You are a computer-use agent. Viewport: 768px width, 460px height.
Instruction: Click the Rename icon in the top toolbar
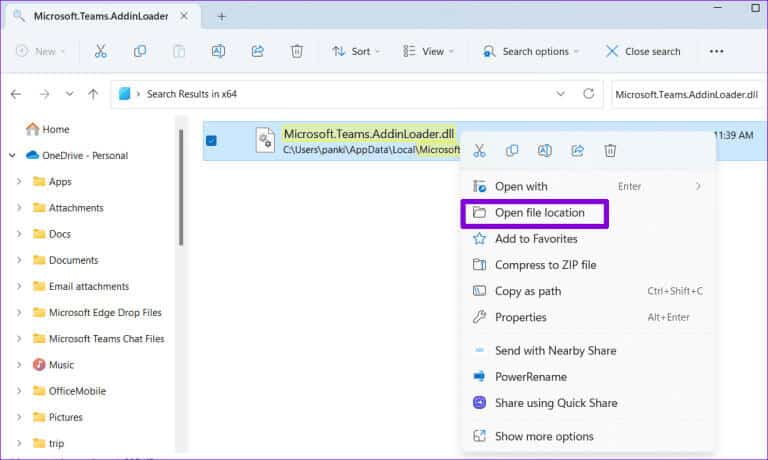click(x=218, y=51)
